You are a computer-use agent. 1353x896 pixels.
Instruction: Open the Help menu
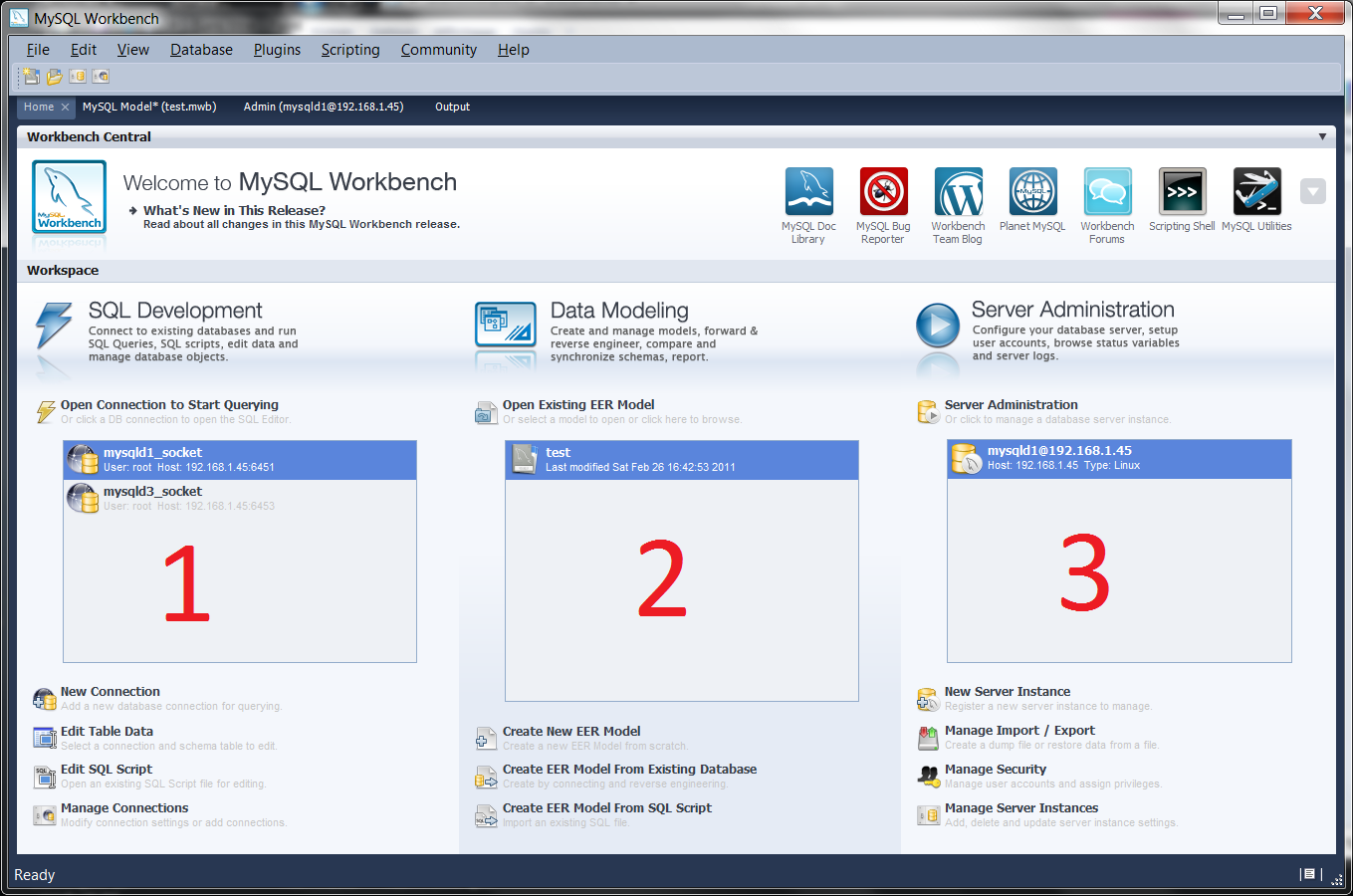click(514, 50)
